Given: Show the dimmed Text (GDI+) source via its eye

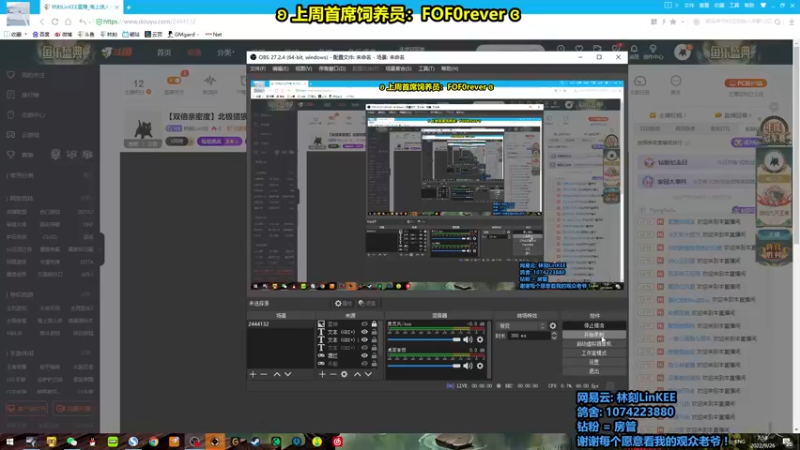Looking at the screenshot, I should (364, 348).
